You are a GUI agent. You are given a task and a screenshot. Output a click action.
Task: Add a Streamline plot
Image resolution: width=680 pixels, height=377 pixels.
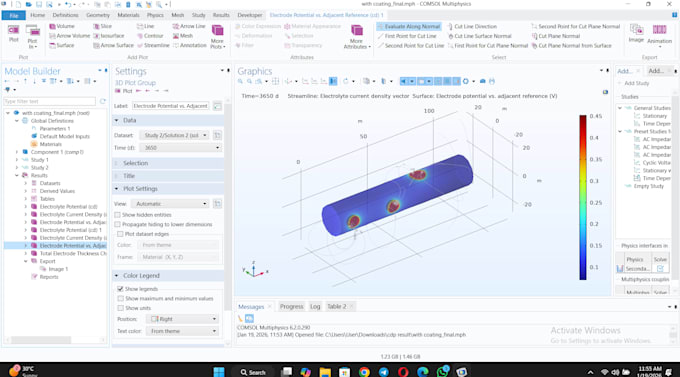(153, 46)
